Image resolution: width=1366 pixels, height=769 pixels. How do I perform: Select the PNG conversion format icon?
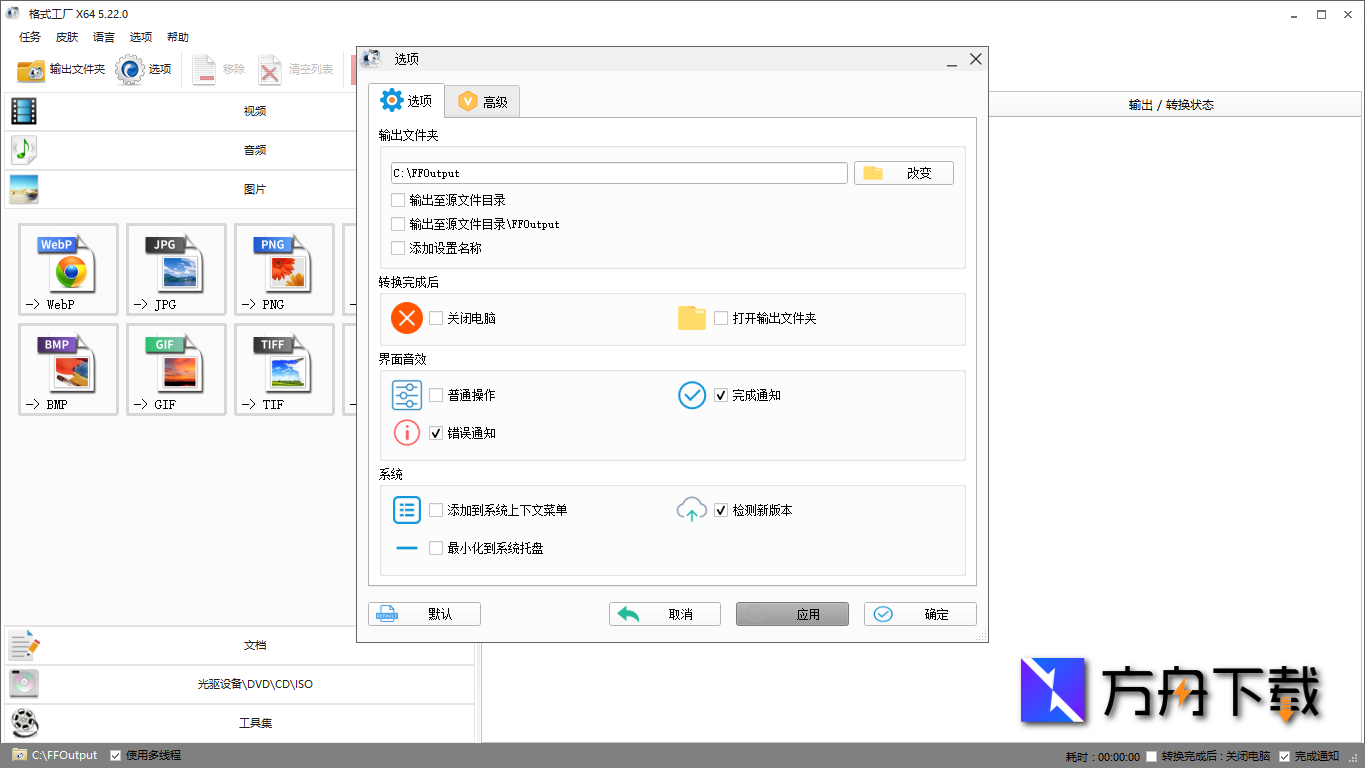284,269
